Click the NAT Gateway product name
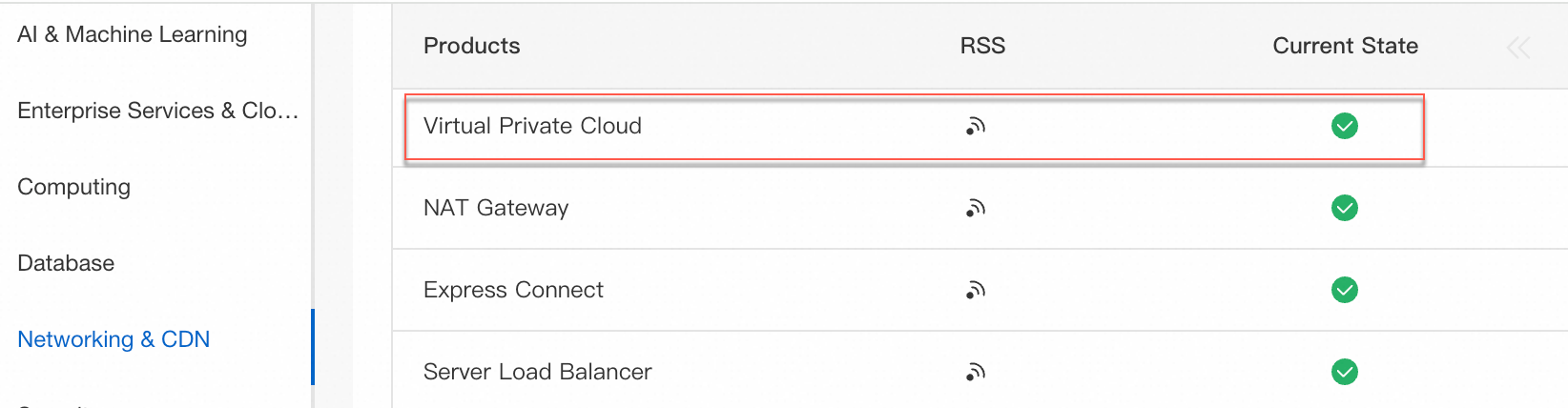This screenshot has width=1568, height=408. (x=496, y=208)
